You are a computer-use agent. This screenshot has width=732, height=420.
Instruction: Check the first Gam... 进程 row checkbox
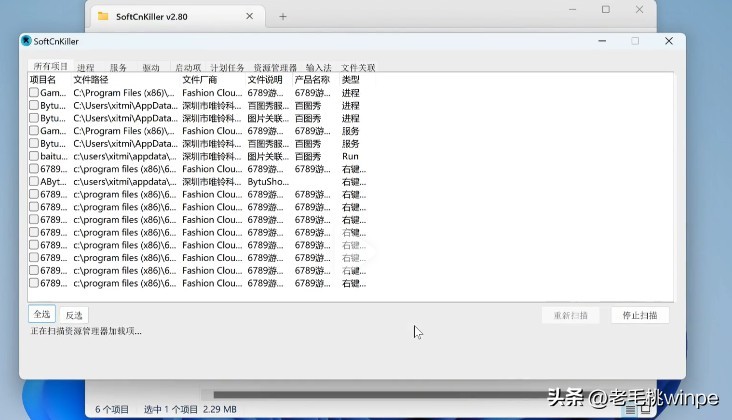[34, 93]
